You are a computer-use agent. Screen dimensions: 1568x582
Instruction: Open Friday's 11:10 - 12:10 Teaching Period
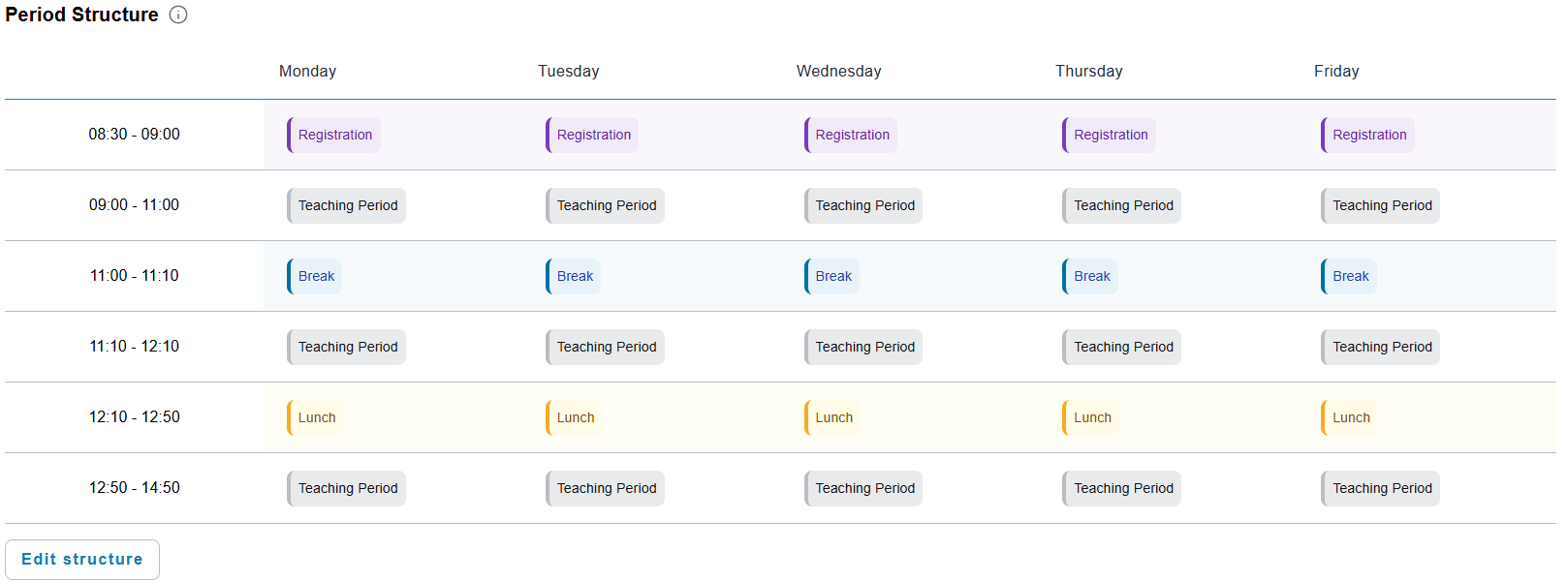point(1380,347)
